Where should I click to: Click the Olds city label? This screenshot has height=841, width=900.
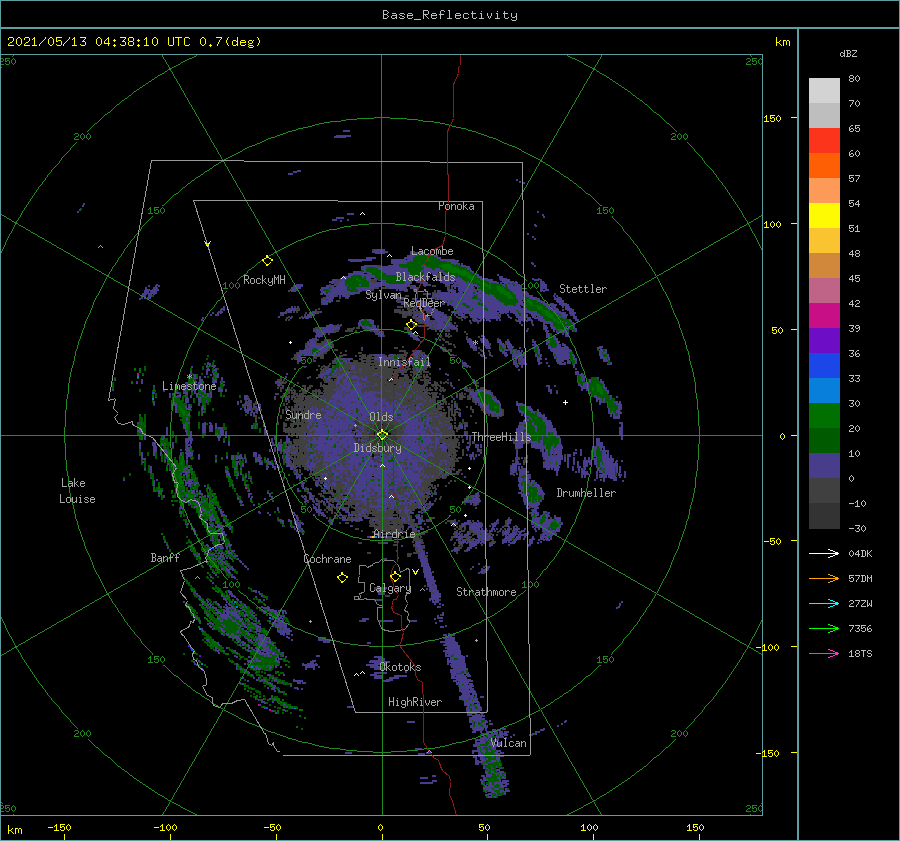point(381,417)
